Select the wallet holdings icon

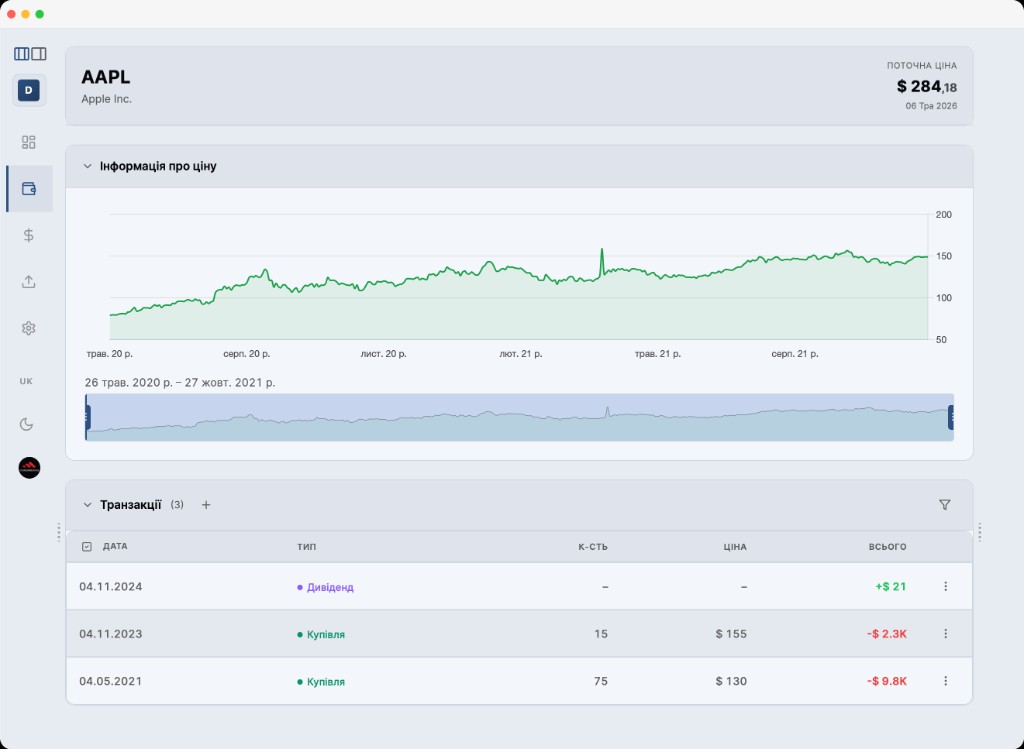[29, 189]
